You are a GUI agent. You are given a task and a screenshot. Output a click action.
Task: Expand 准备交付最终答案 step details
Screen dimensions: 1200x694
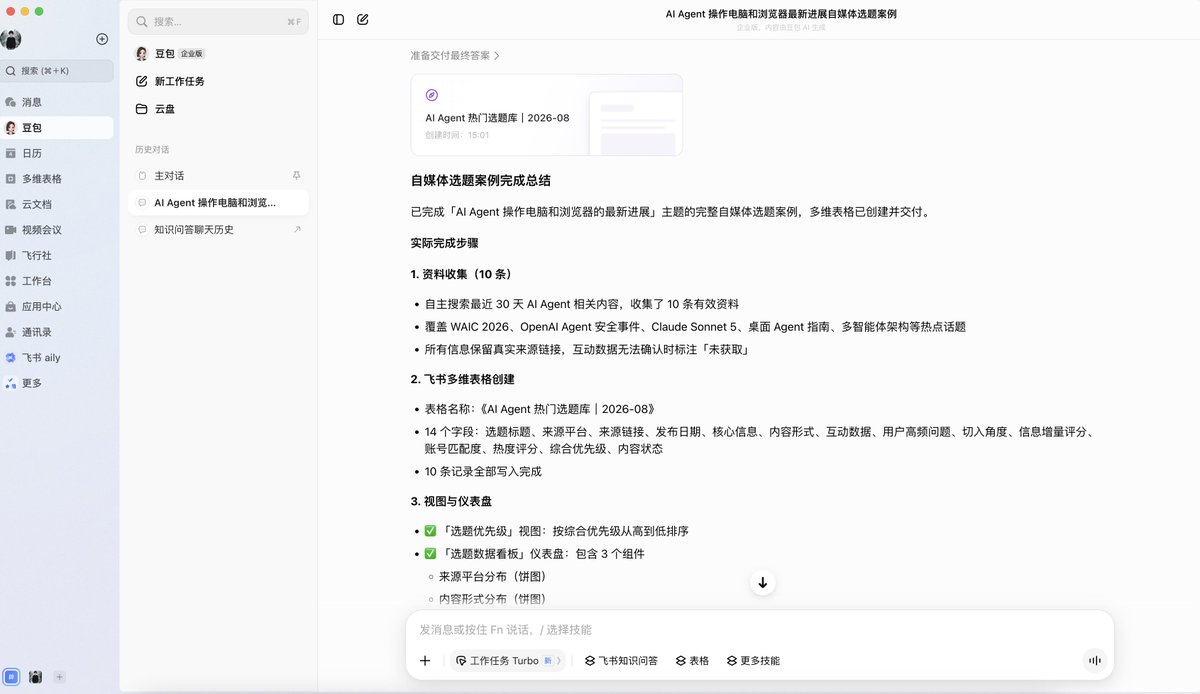[x=455, y=55]
